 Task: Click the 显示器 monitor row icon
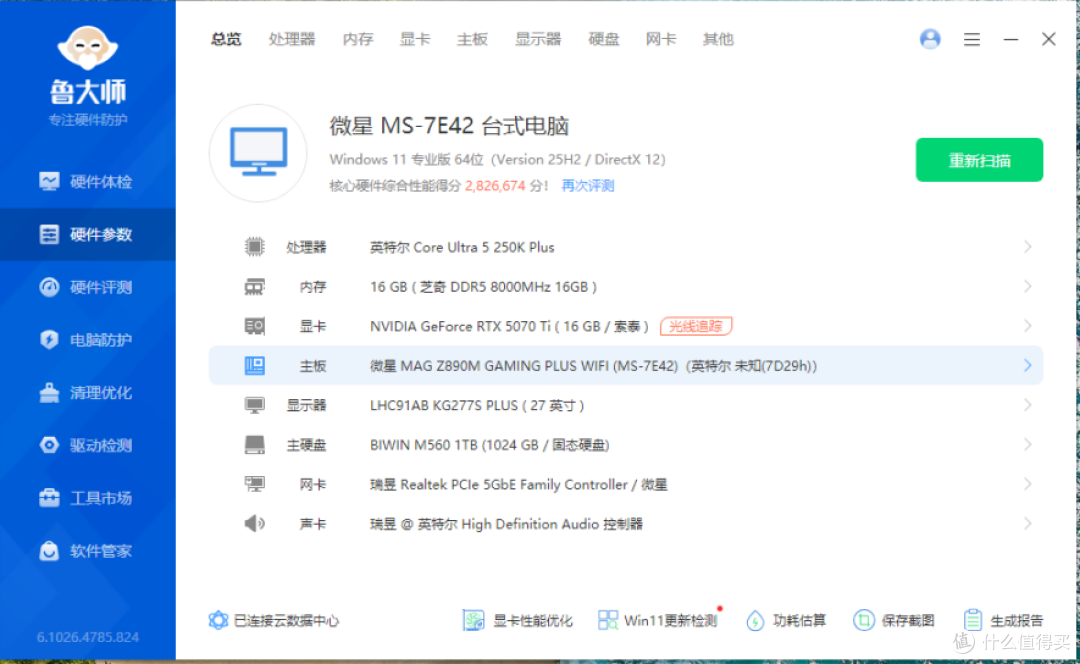[x=255, y=405]
